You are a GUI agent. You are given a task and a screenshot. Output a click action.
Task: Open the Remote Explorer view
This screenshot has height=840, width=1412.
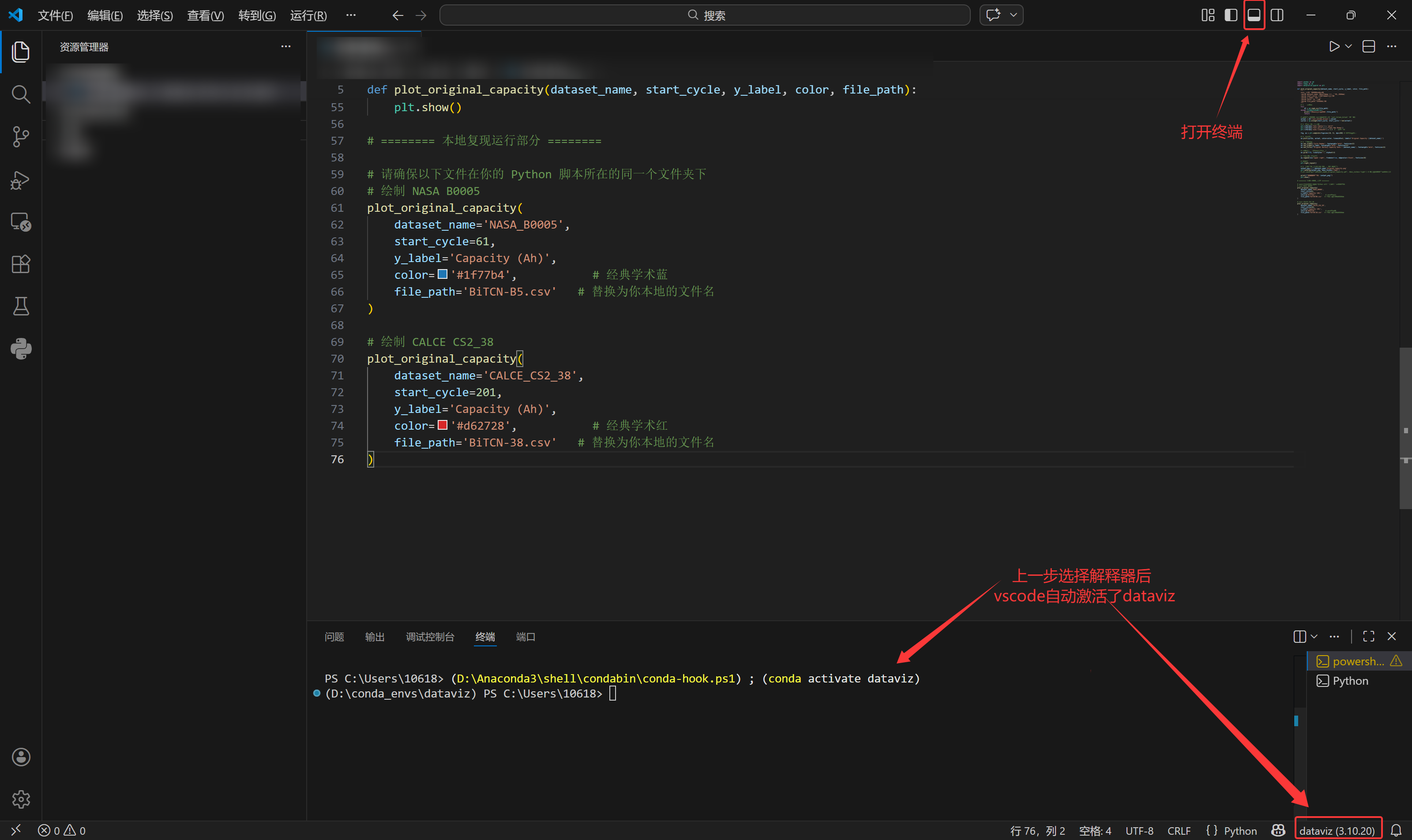click(21, 222)
